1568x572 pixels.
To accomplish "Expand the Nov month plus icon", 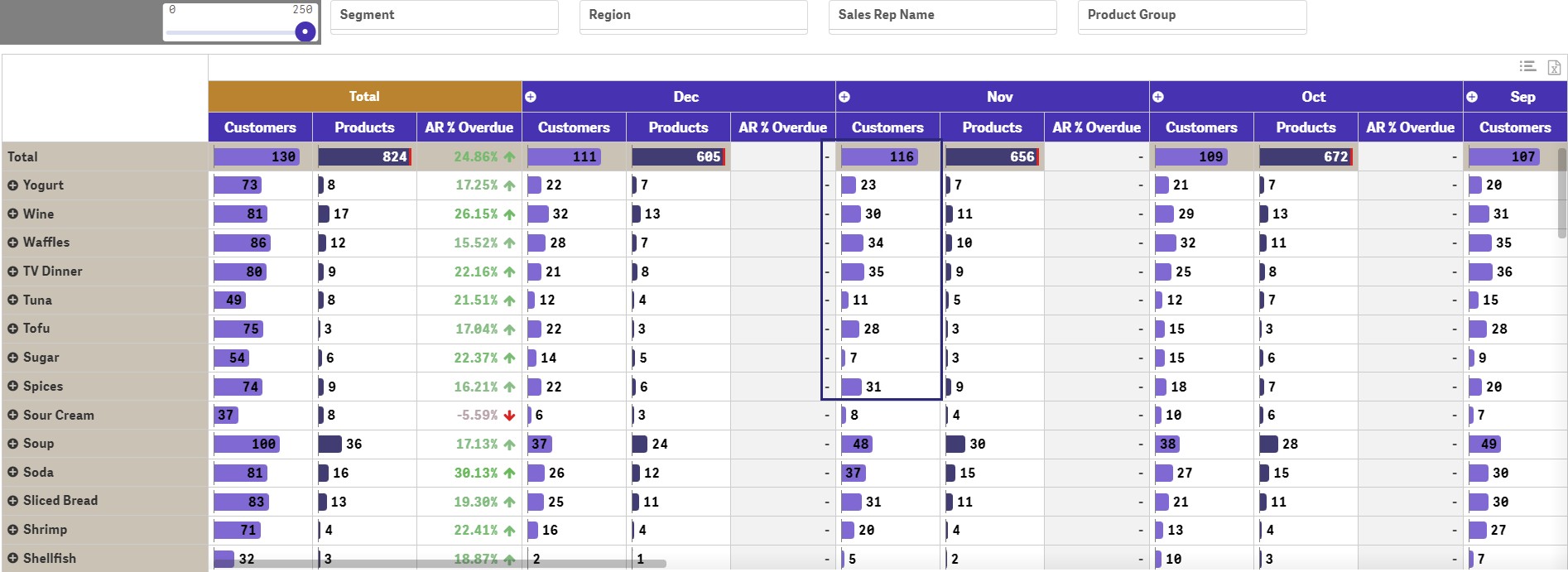I will pyautogui.click(x=844, y=97).
